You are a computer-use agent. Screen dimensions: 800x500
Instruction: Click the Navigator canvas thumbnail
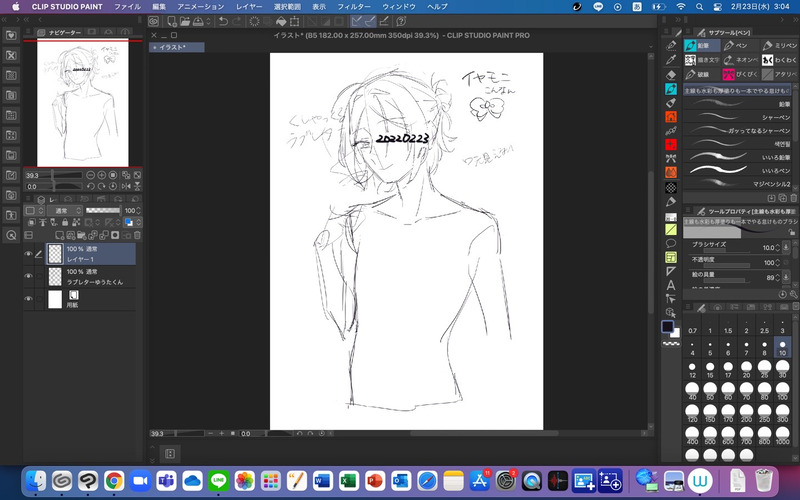coord(83,104)
